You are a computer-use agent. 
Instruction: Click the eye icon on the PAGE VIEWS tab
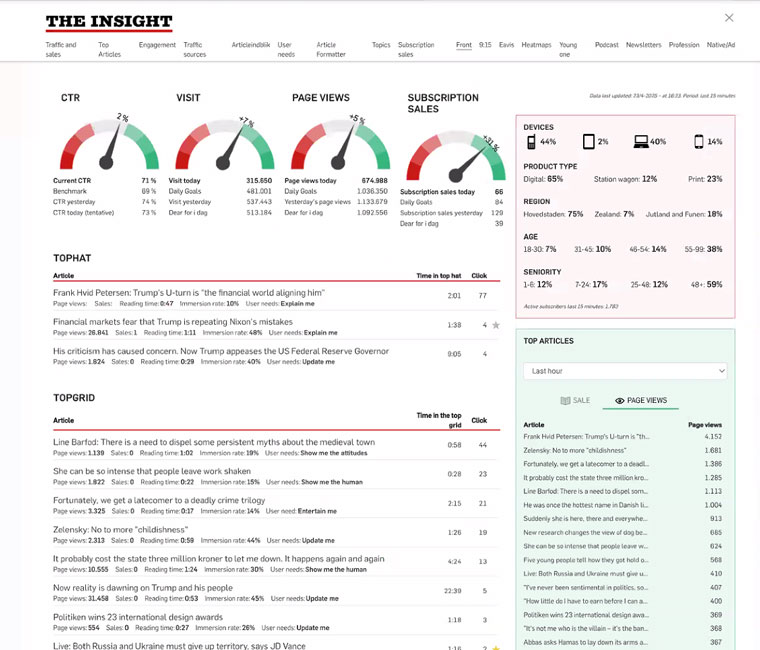click(x=619, y=400)
